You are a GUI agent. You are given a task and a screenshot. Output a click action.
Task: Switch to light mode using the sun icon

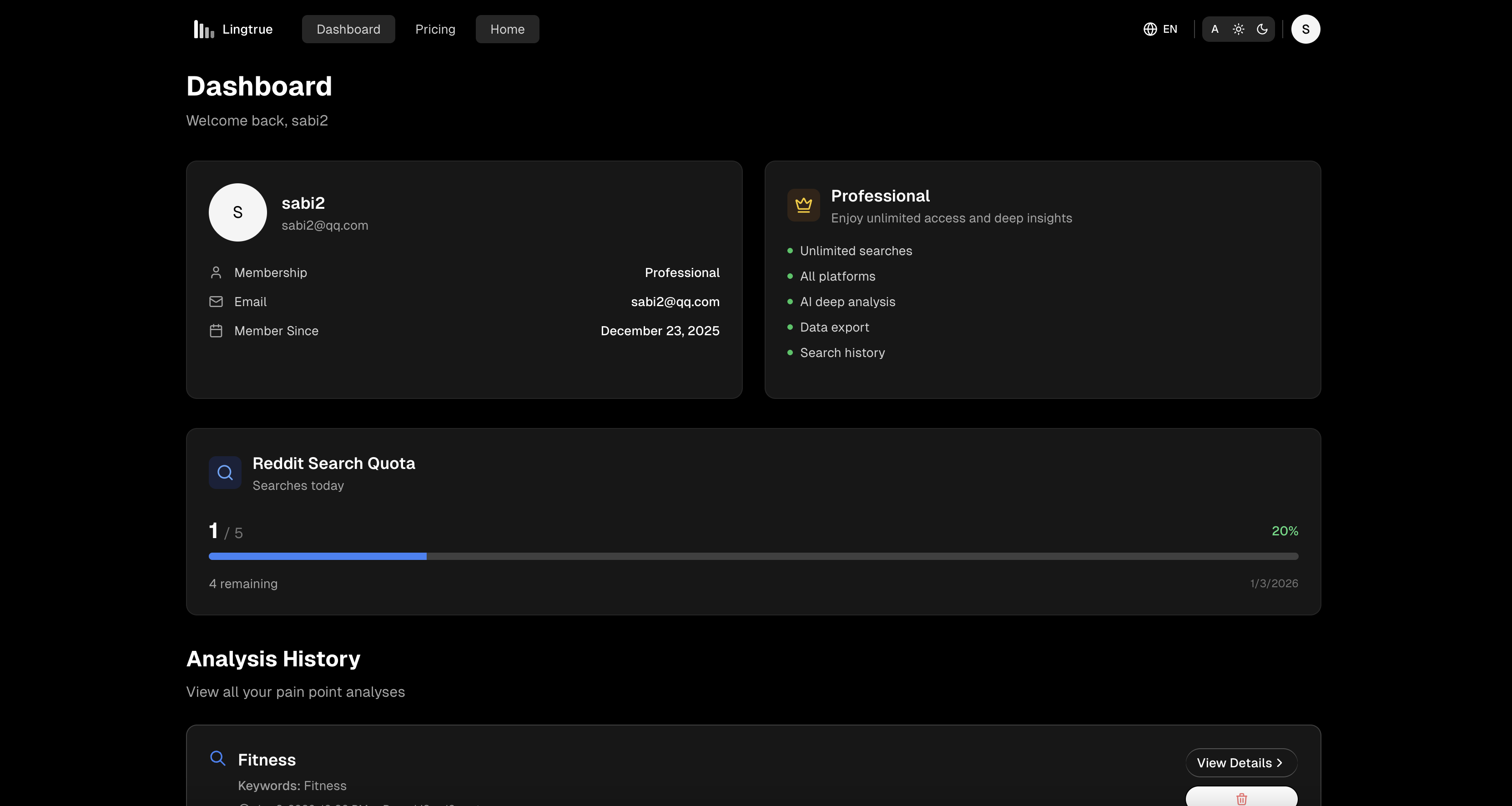1239,29
